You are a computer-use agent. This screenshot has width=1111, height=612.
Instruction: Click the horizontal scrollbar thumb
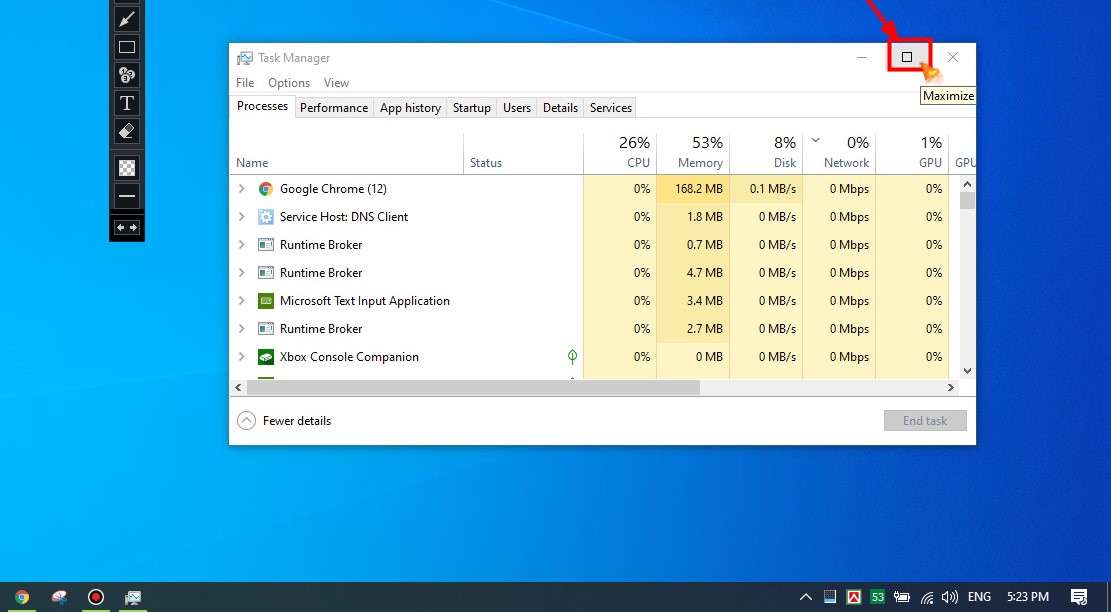[x=473, y=388]
